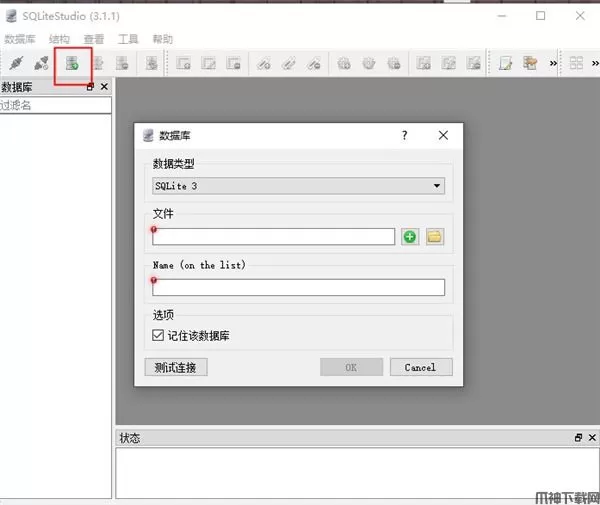Click the toolbar icon right of SQL editor

pyautogui.click(x=530, y=63)
